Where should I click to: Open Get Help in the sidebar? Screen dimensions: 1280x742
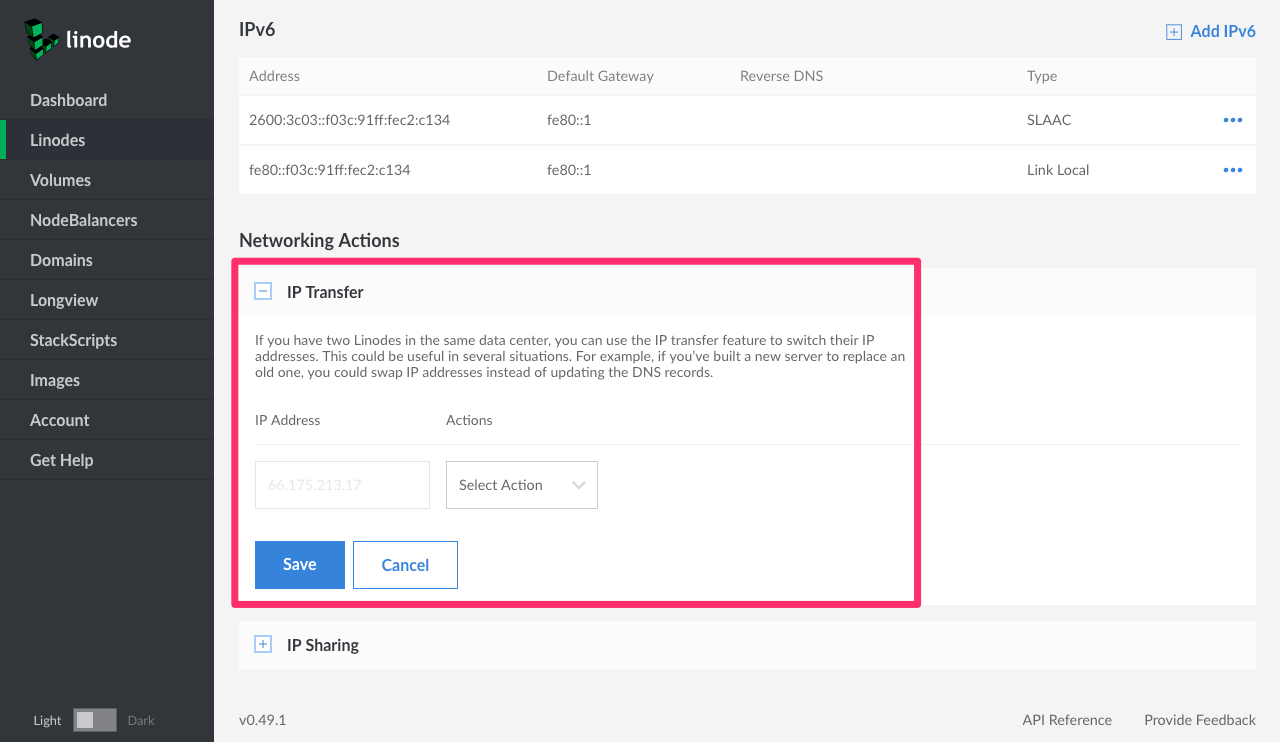click(61, 460)
